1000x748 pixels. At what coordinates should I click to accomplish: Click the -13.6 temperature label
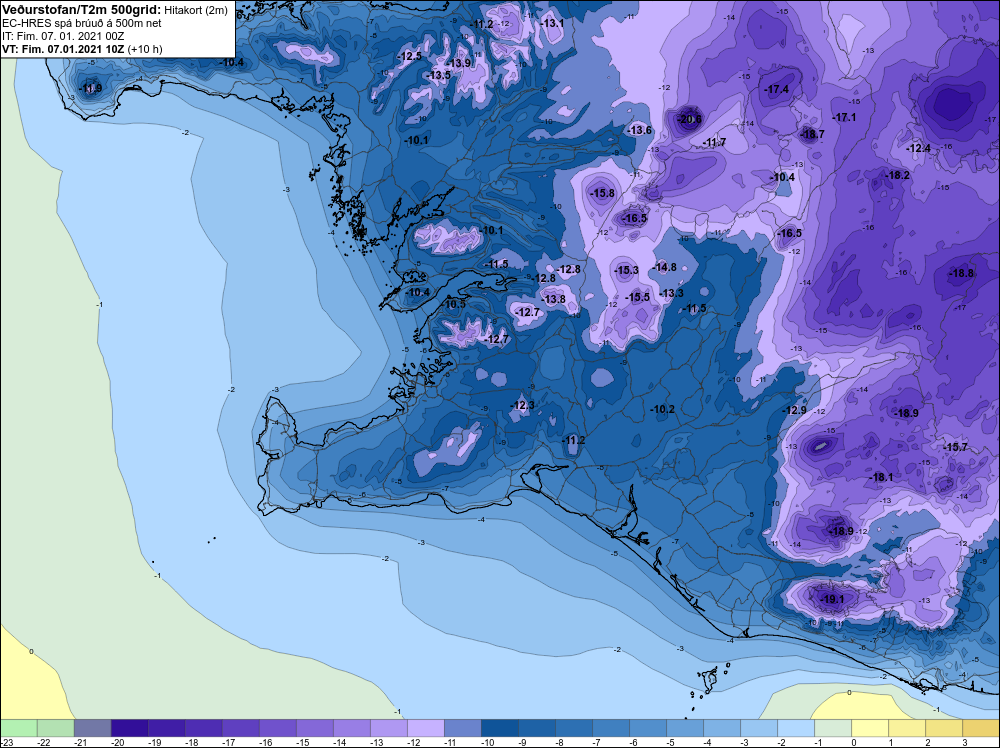(640, 130)
